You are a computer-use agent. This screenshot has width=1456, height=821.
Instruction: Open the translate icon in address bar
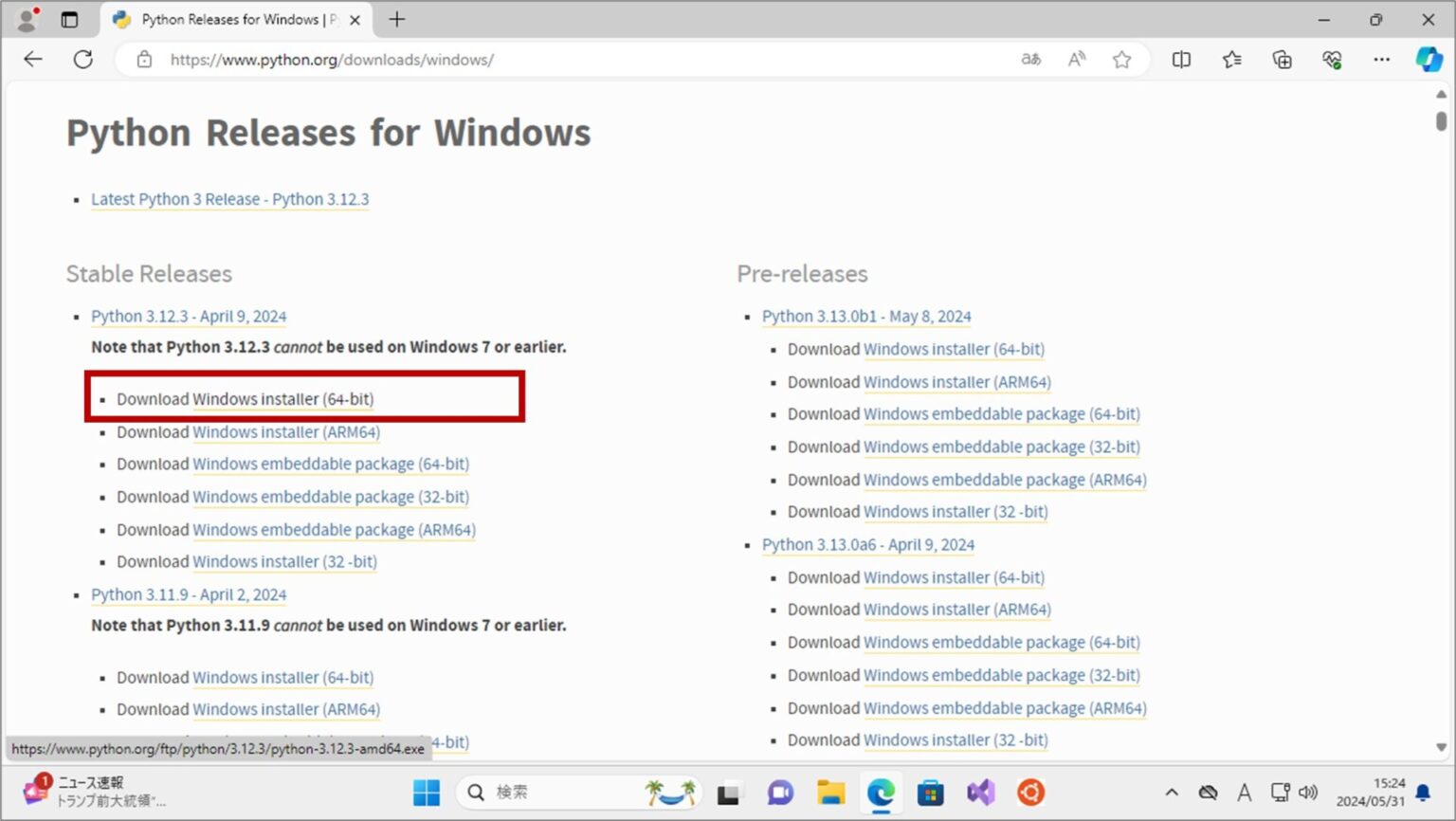click(1030, 60)
